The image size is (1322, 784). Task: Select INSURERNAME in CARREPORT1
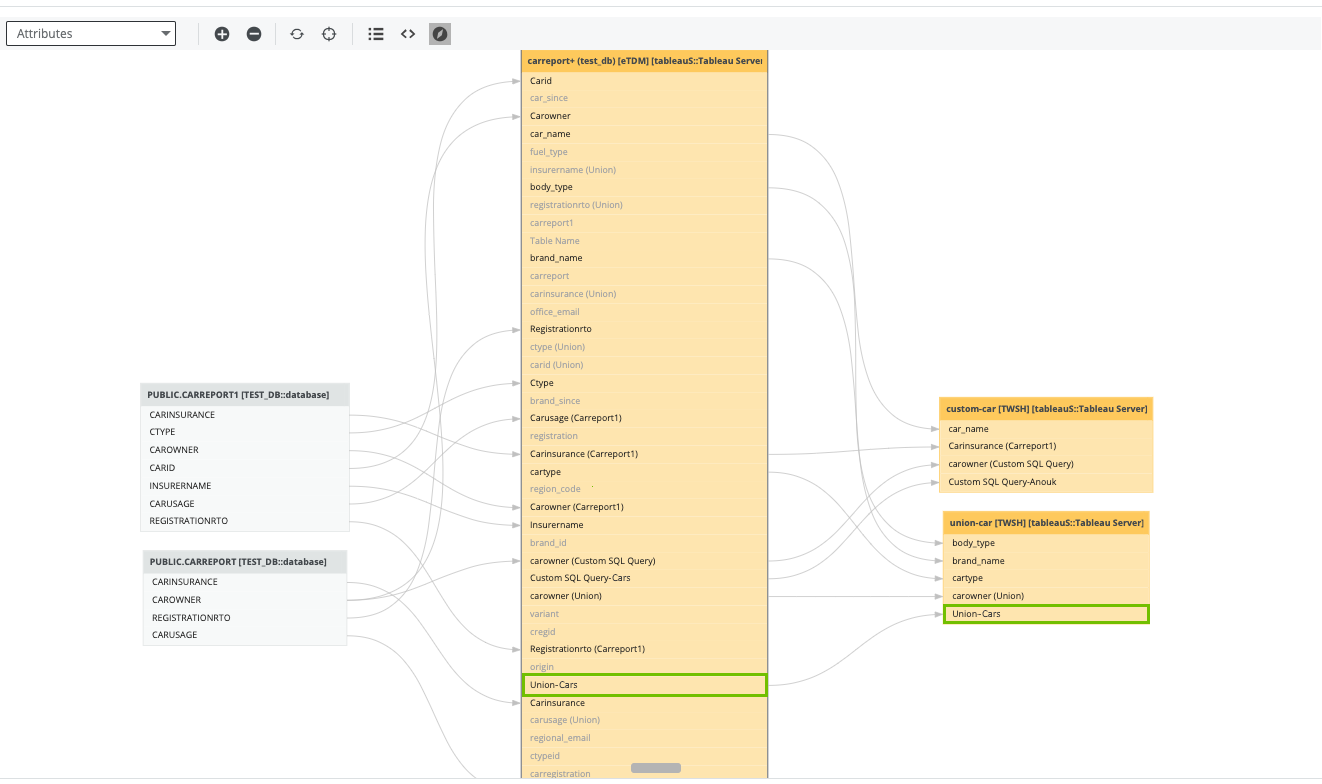(245, 486)
